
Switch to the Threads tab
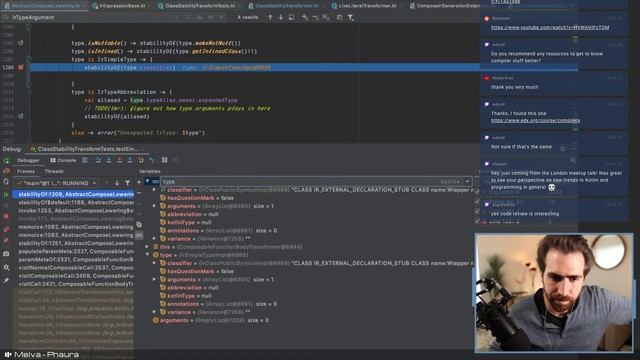click(x=54, y=171)
